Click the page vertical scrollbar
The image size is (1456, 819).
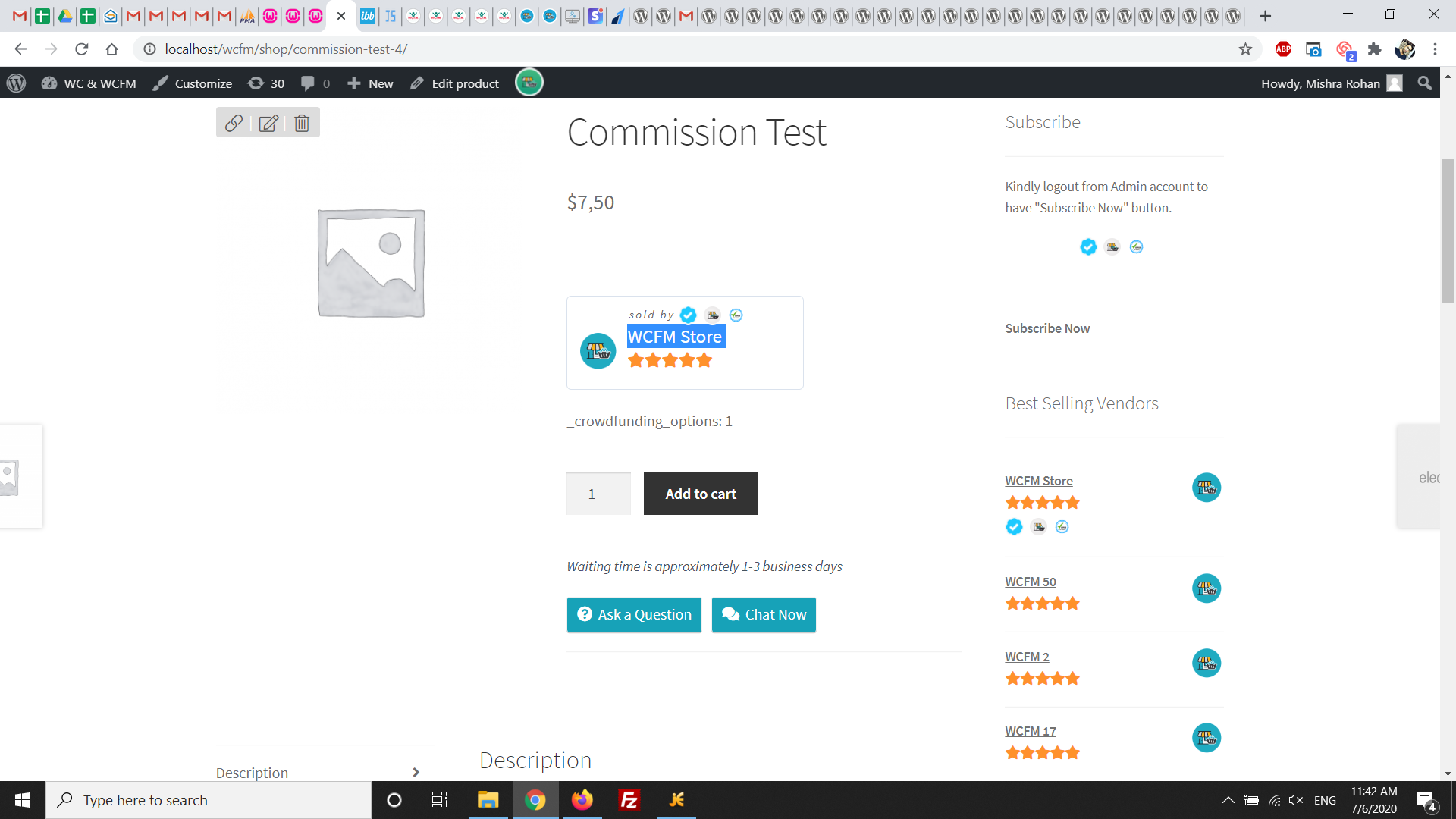[x=1448, y=231]
